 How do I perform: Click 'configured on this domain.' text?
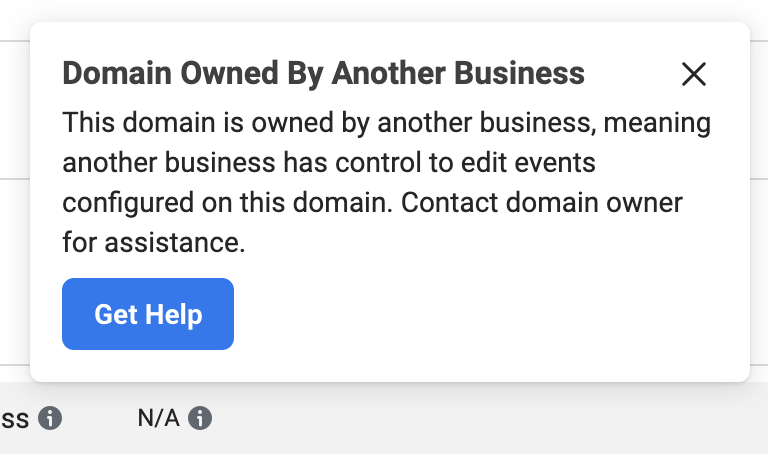coord(228,203)
